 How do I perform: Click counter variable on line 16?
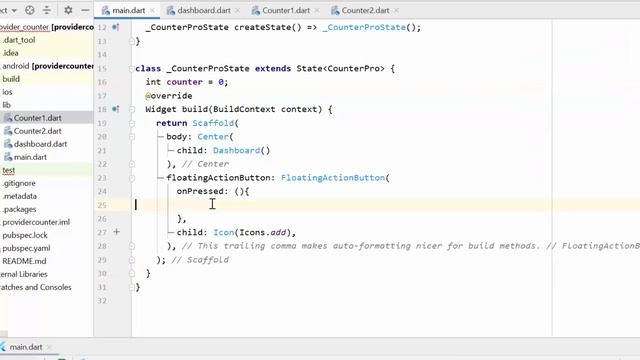(x=184, y=82)
